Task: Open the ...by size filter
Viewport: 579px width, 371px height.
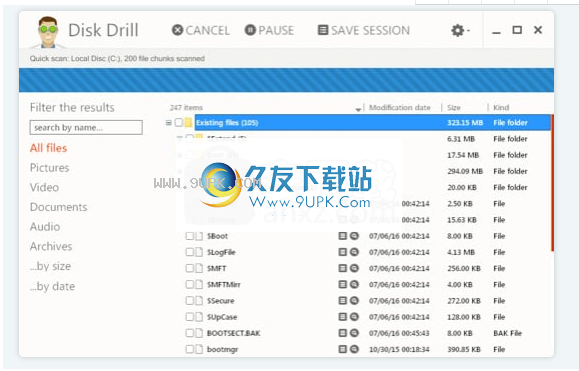Action: point(50,266)
